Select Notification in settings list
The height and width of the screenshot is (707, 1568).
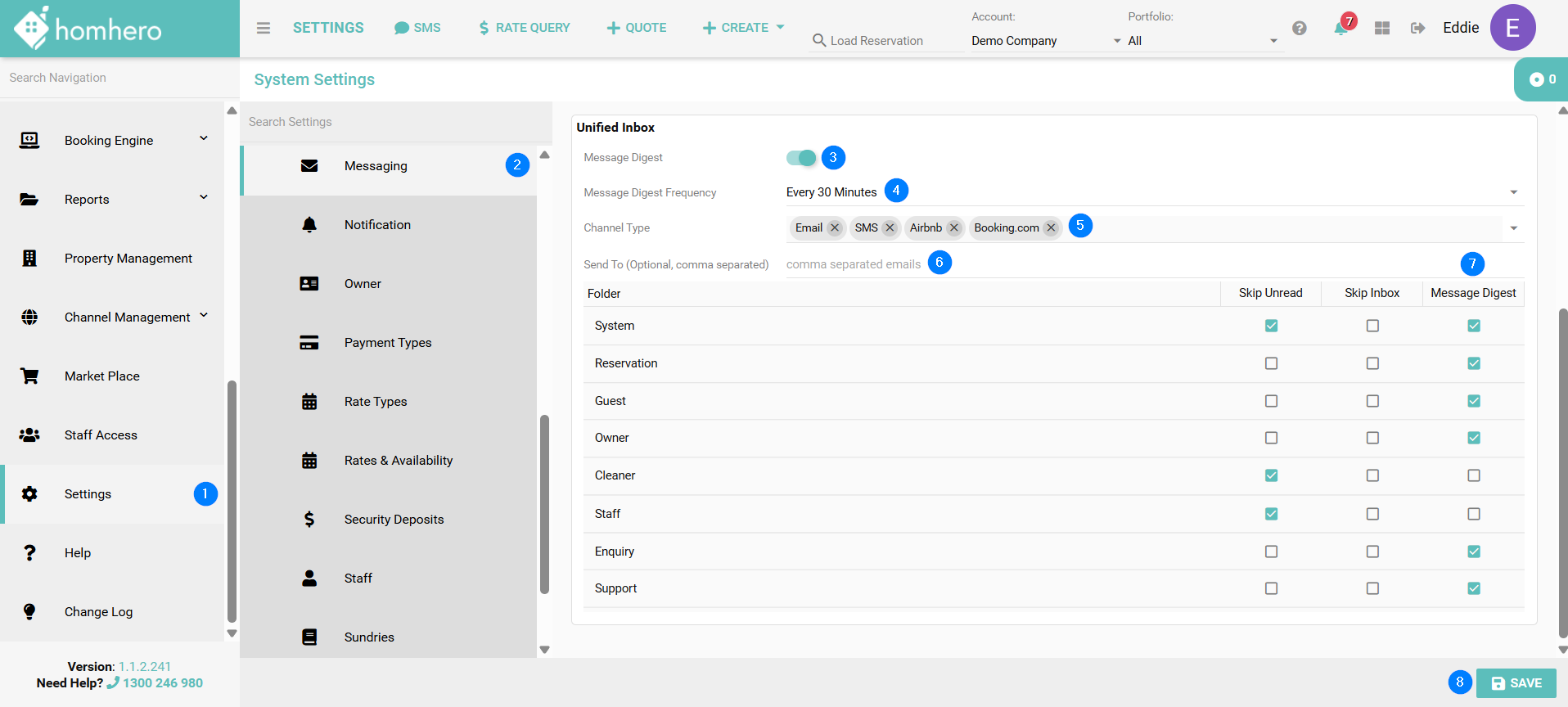click(377, 225)
